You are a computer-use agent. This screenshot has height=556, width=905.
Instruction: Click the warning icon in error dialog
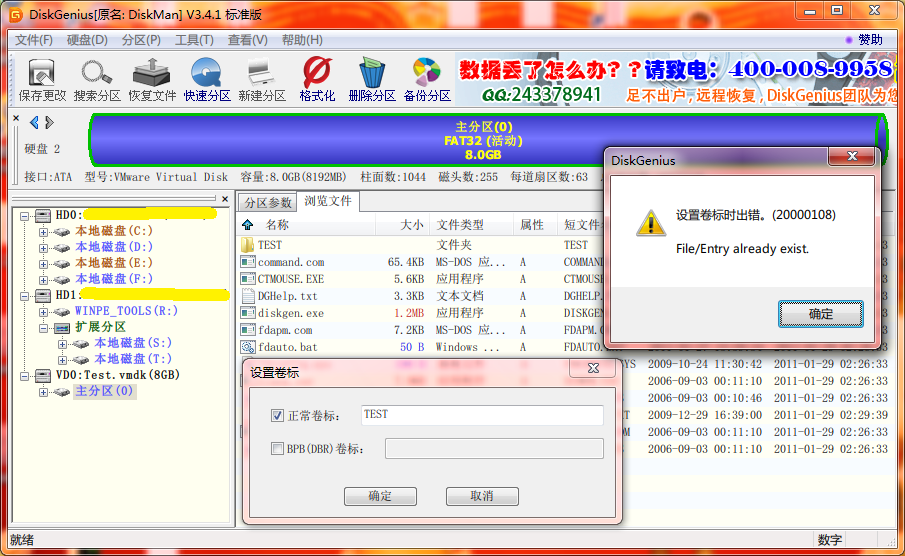point(651,223)
